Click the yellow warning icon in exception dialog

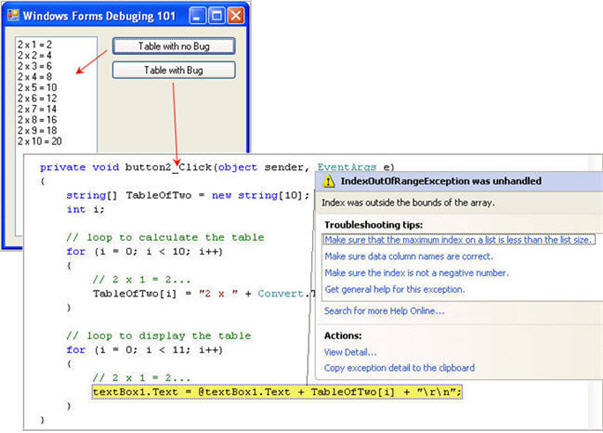tap(328, 181)
